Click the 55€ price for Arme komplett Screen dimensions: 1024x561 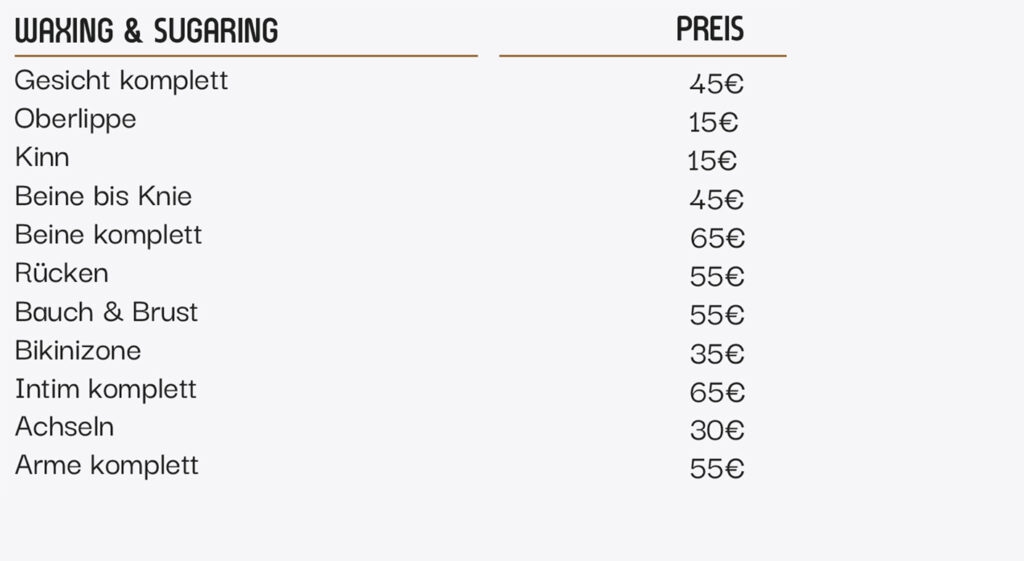(x=717, y=469)
